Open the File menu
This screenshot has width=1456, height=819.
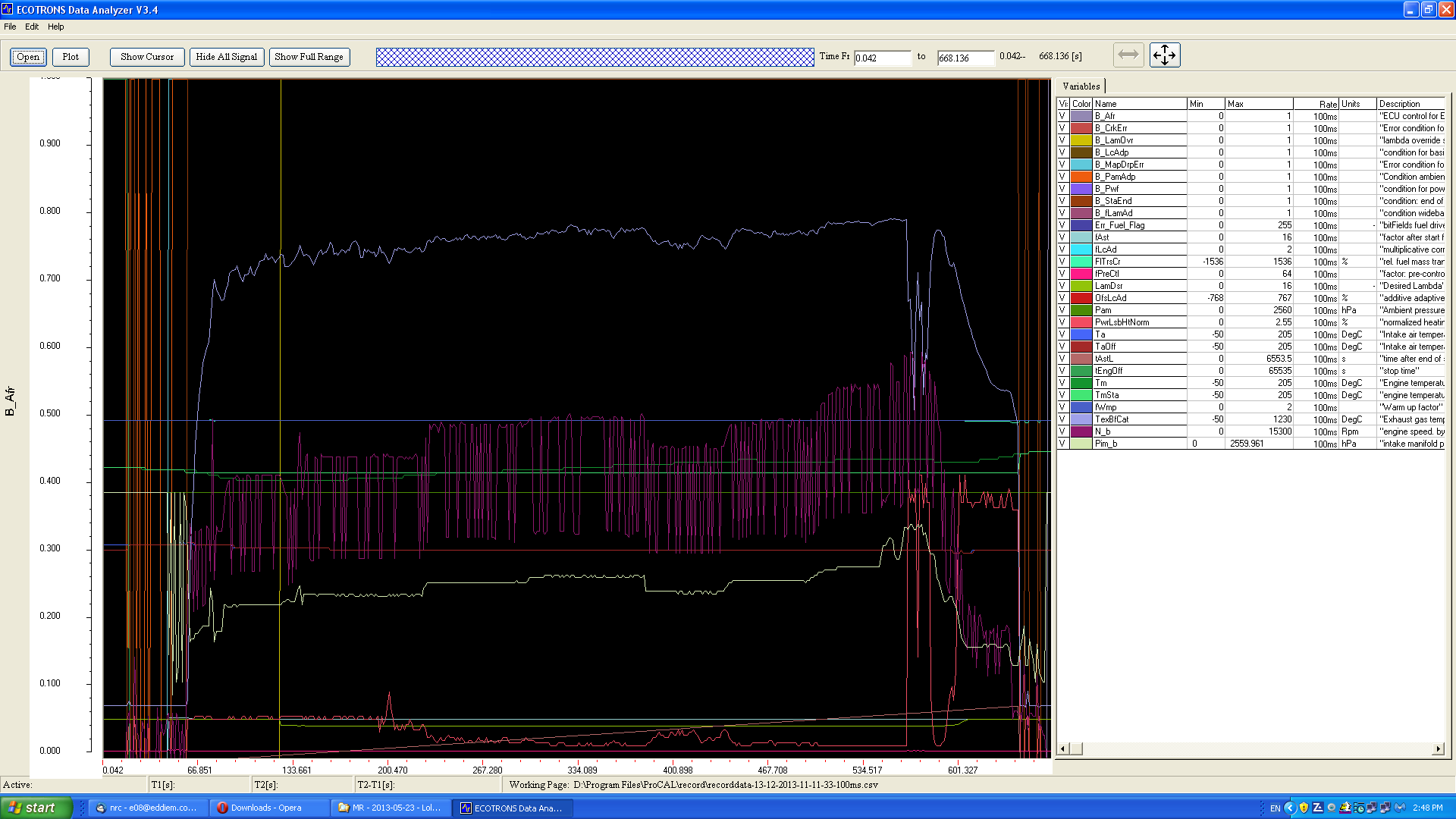pos(10,27)
